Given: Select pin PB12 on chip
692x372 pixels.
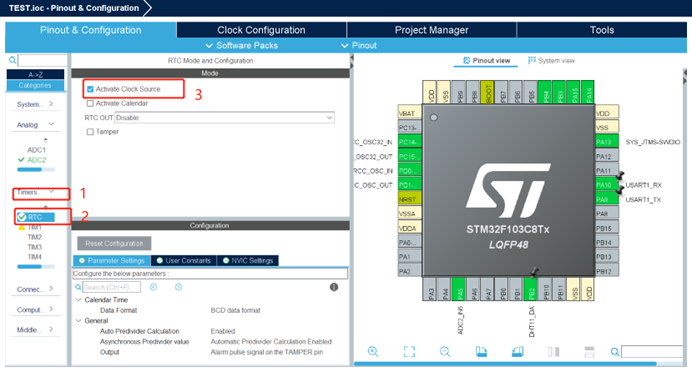Looking at the screenshot, I should 606,271.
